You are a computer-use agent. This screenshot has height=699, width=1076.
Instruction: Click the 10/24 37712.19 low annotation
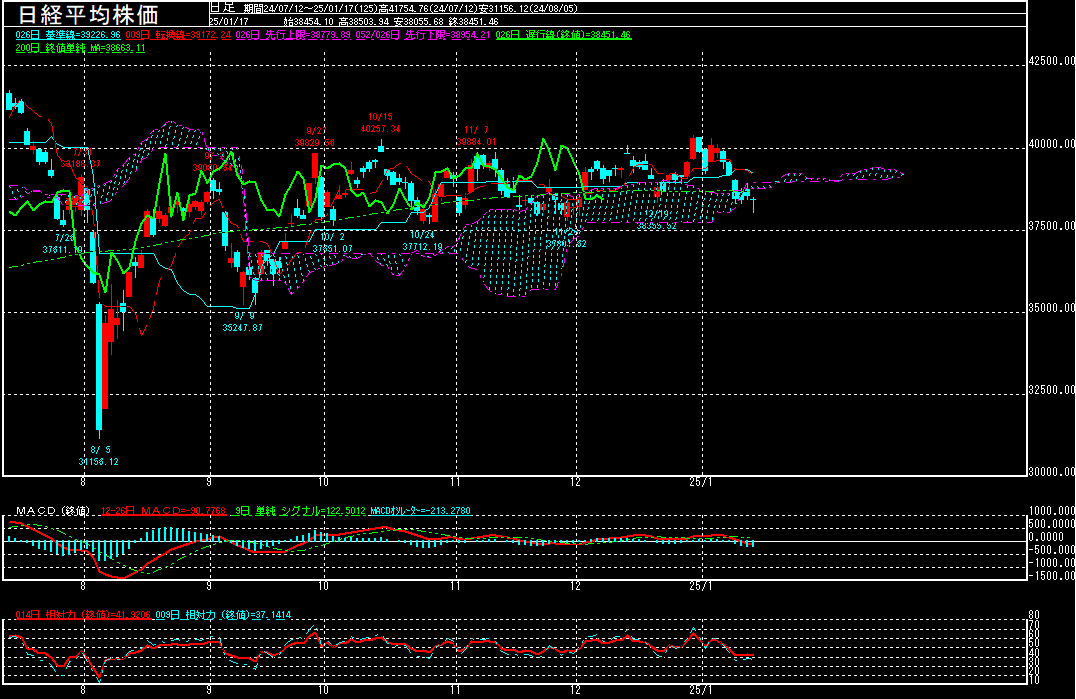(423, 241)
